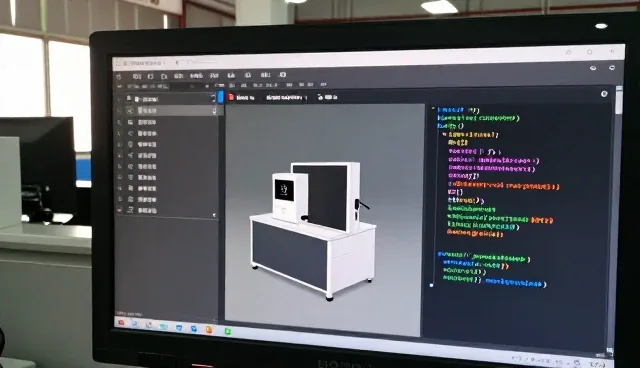The height and width of the screenshot is (368, 640).
Task: Click the scrollbar beside the code panel
Action: pyautogui.click(x=619, y=100)
